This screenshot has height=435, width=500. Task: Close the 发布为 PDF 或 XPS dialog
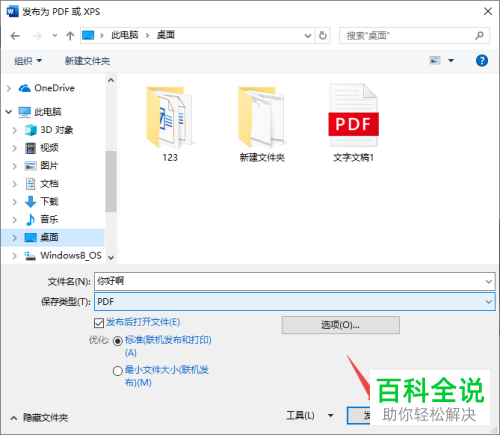(x=488, y=11)
